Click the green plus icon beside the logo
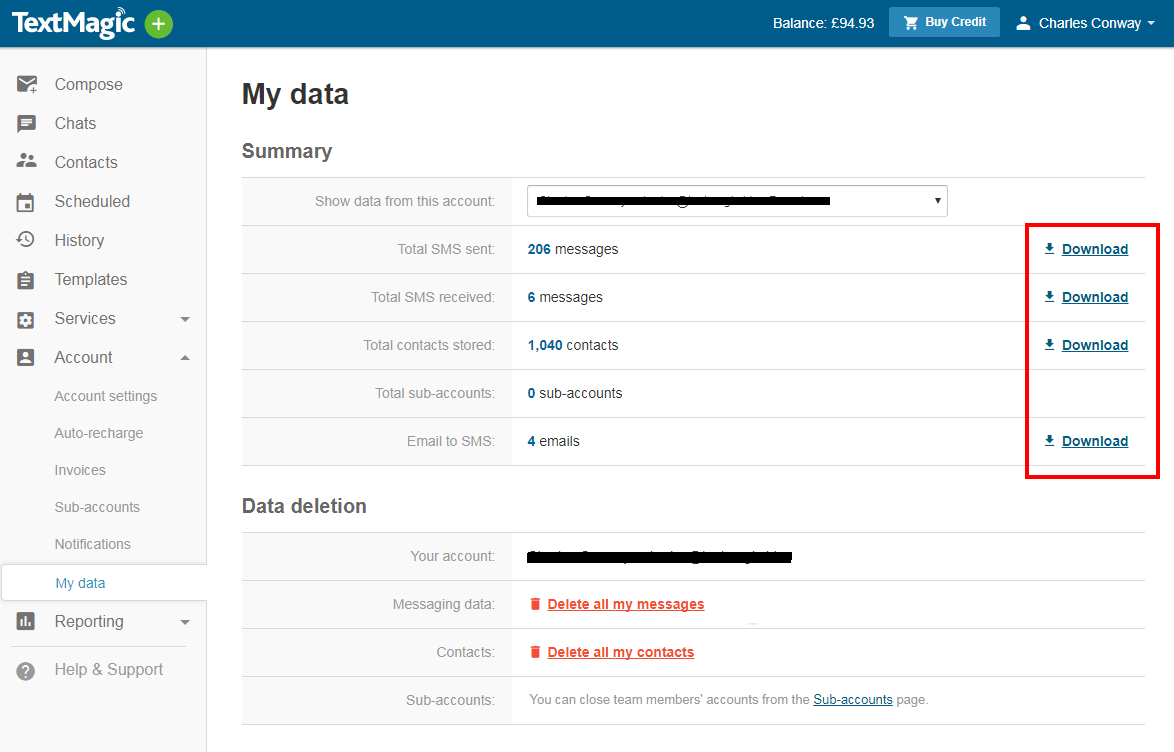 [x=158, y=24]
